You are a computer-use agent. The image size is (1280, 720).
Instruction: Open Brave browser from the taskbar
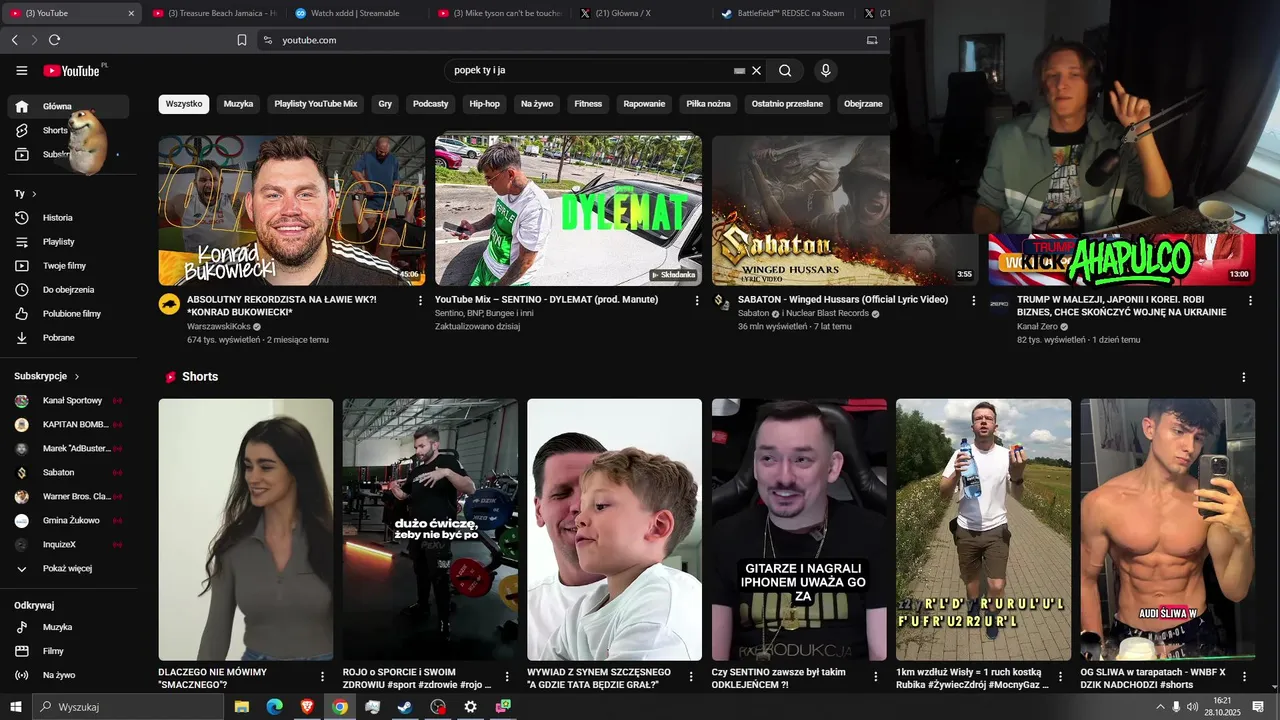307,707
